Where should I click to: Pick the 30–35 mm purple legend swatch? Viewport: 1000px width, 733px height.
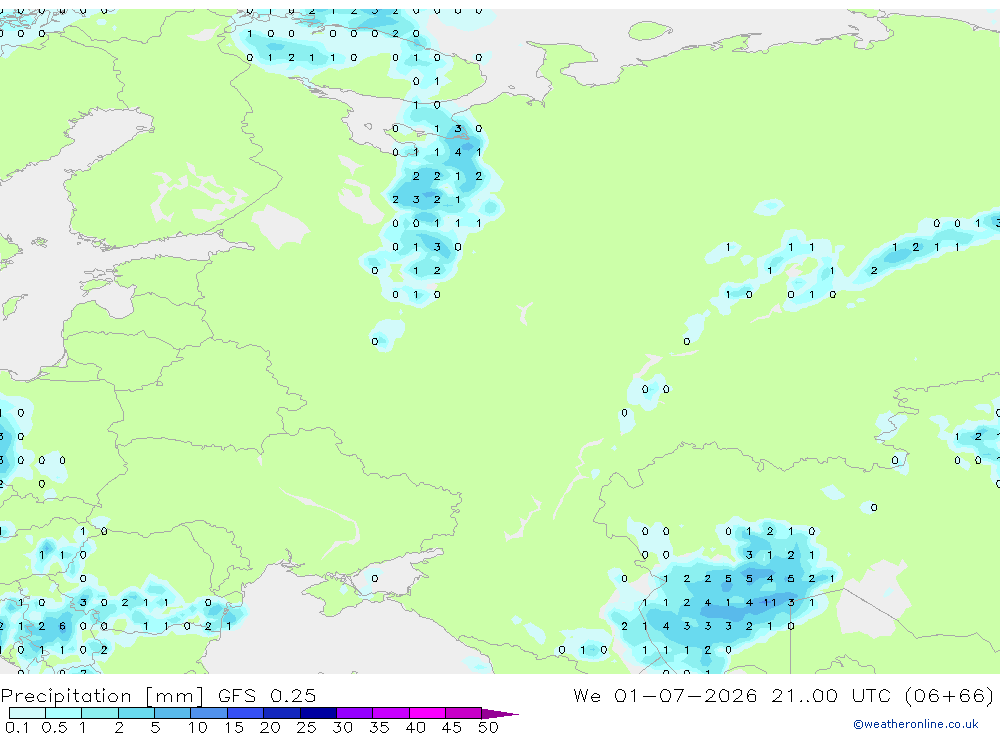(355, 713)
